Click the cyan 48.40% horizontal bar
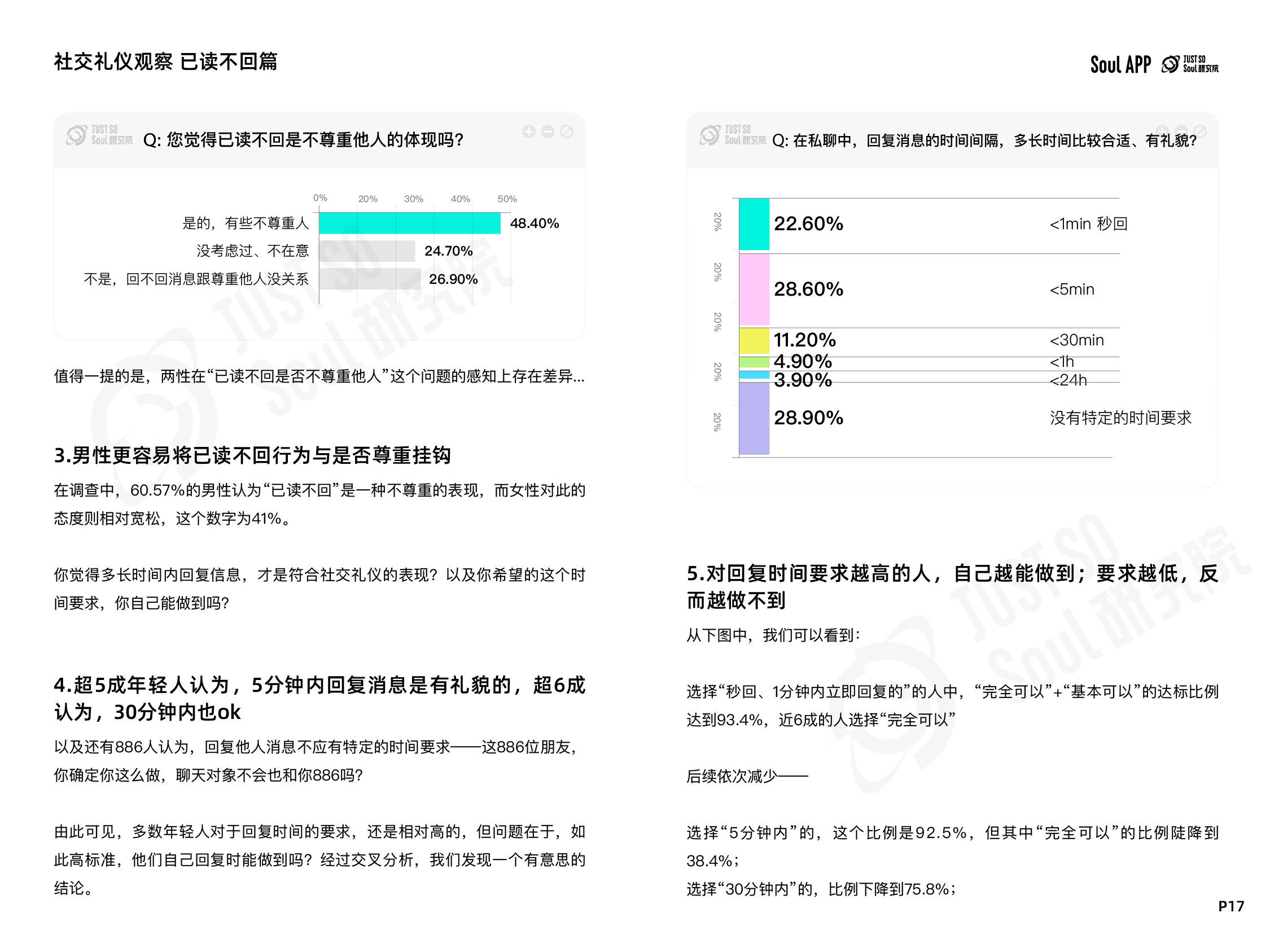Viewport: 1270px width, 952px height. click(409, 223)
